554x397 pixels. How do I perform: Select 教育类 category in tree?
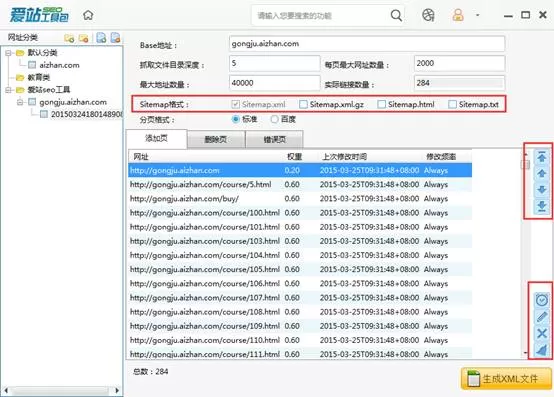(x=39, y=77)
